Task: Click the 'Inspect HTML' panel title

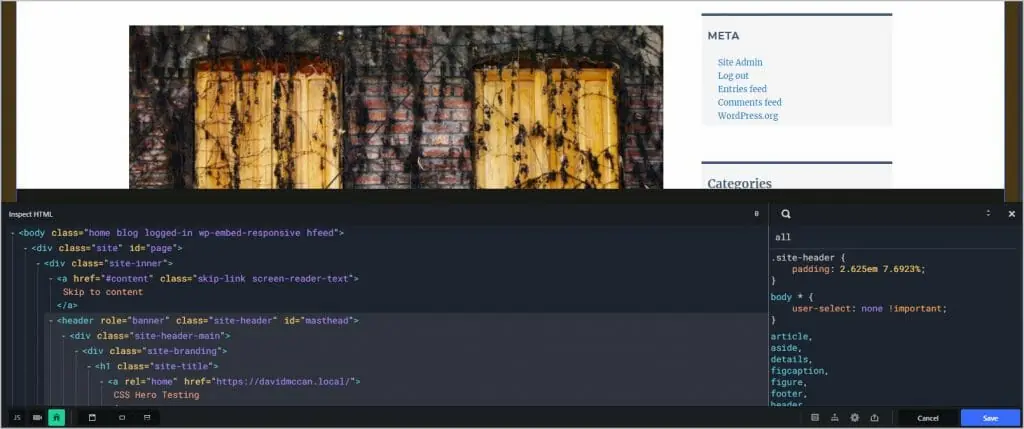Action: (31, 214)
